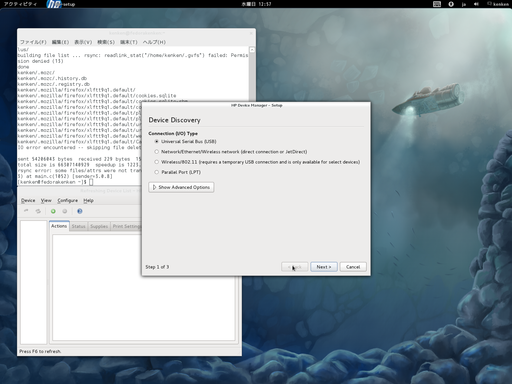Click the terminal command prompt line
Viewport: 512px width, 384px height.
[x=55, y=182]
